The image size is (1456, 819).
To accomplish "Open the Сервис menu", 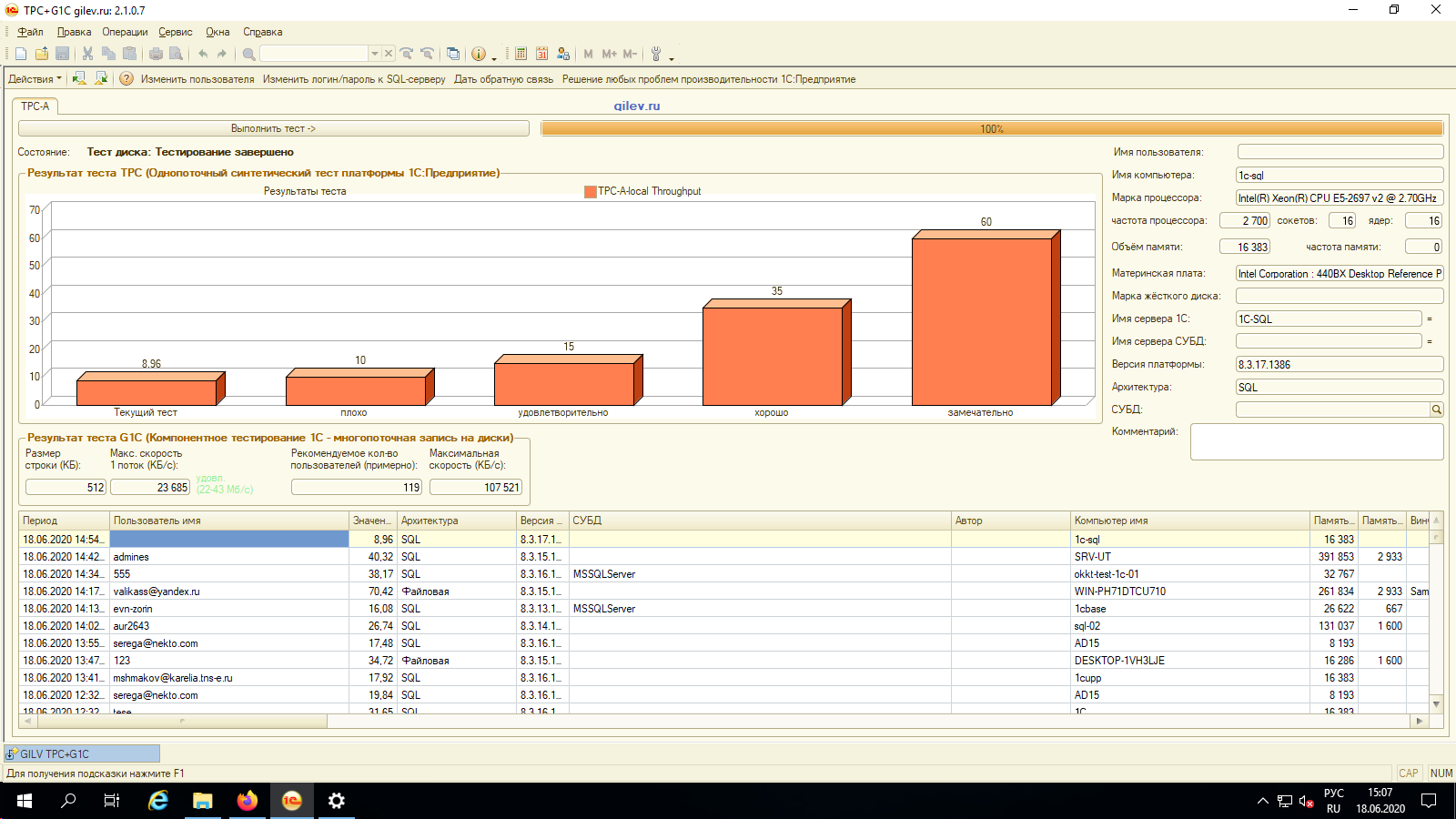I will pos(176,32).
